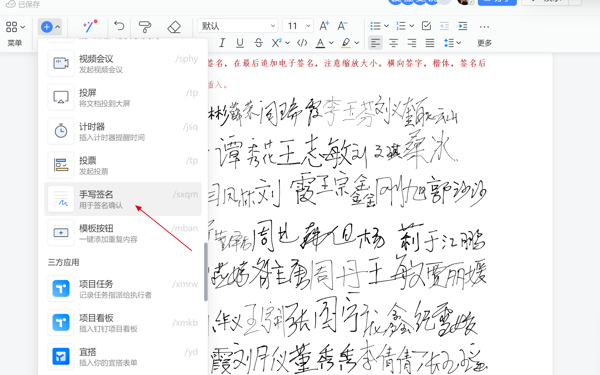Click the 更多 label in toolbar
The height and width of the screenshot is (375, 600).
pyautogui.click(x=484, y=43)
